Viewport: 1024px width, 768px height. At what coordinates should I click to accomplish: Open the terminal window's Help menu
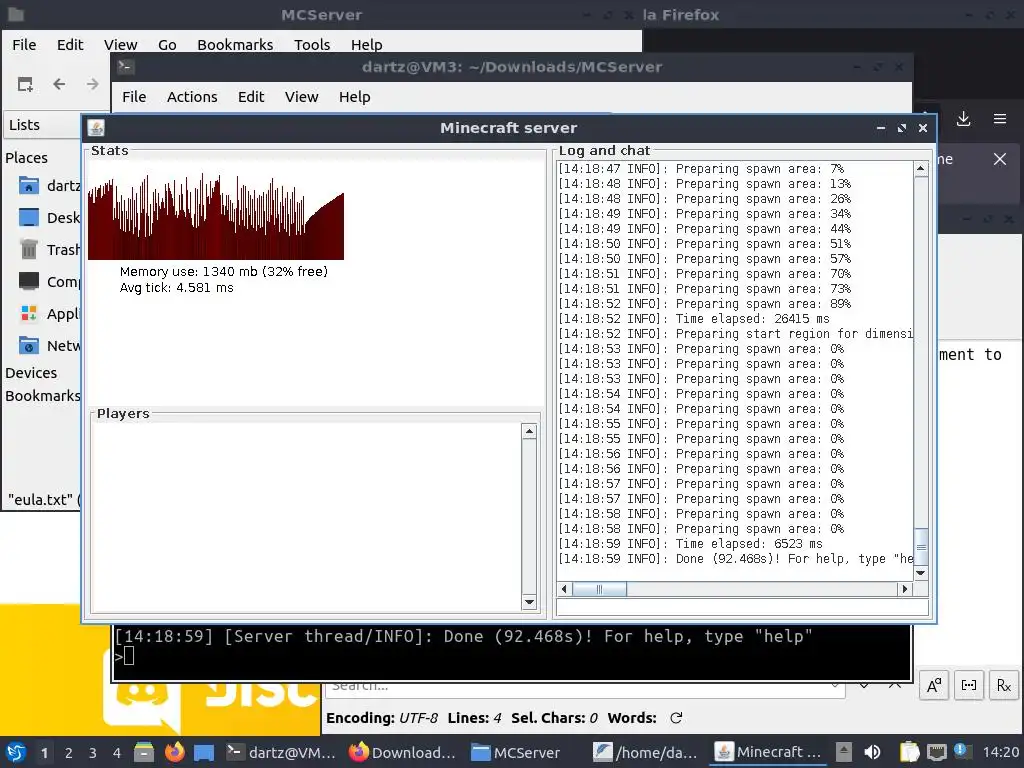355,97
